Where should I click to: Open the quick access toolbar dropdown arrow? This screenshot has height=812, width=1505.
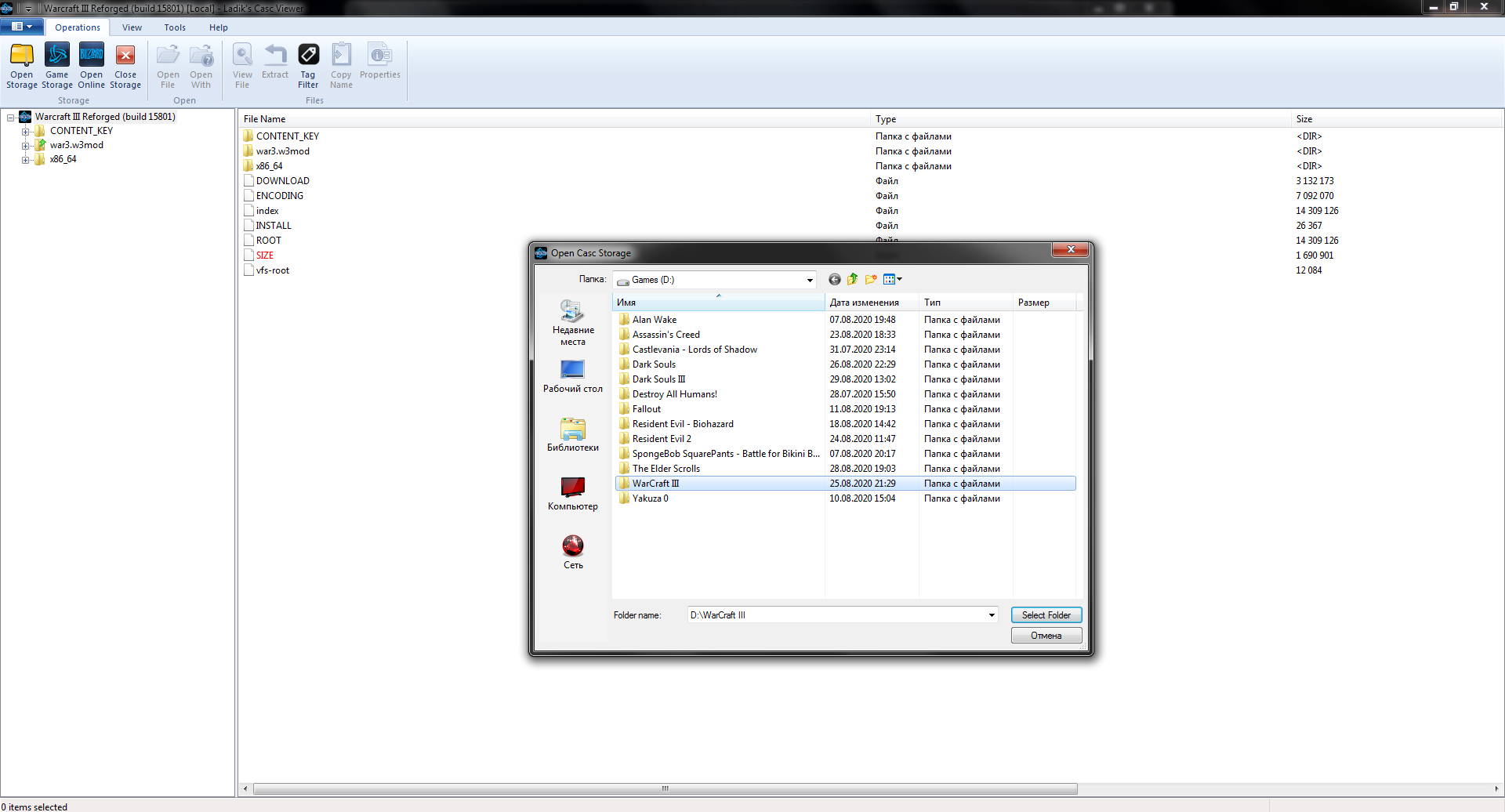pyautogui.click(x=28, y=9)
